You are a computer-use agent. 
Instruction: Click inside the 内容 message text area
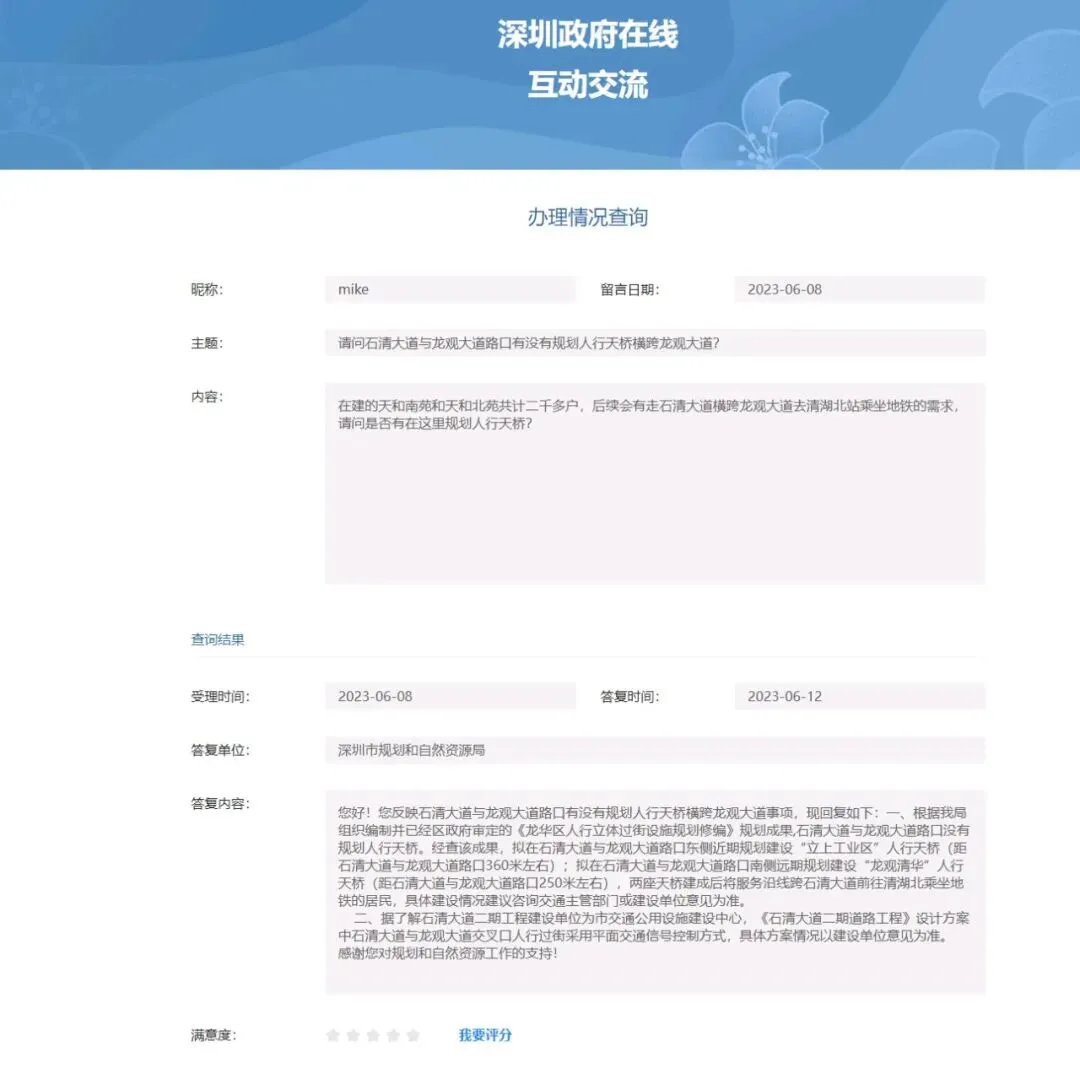655,483
